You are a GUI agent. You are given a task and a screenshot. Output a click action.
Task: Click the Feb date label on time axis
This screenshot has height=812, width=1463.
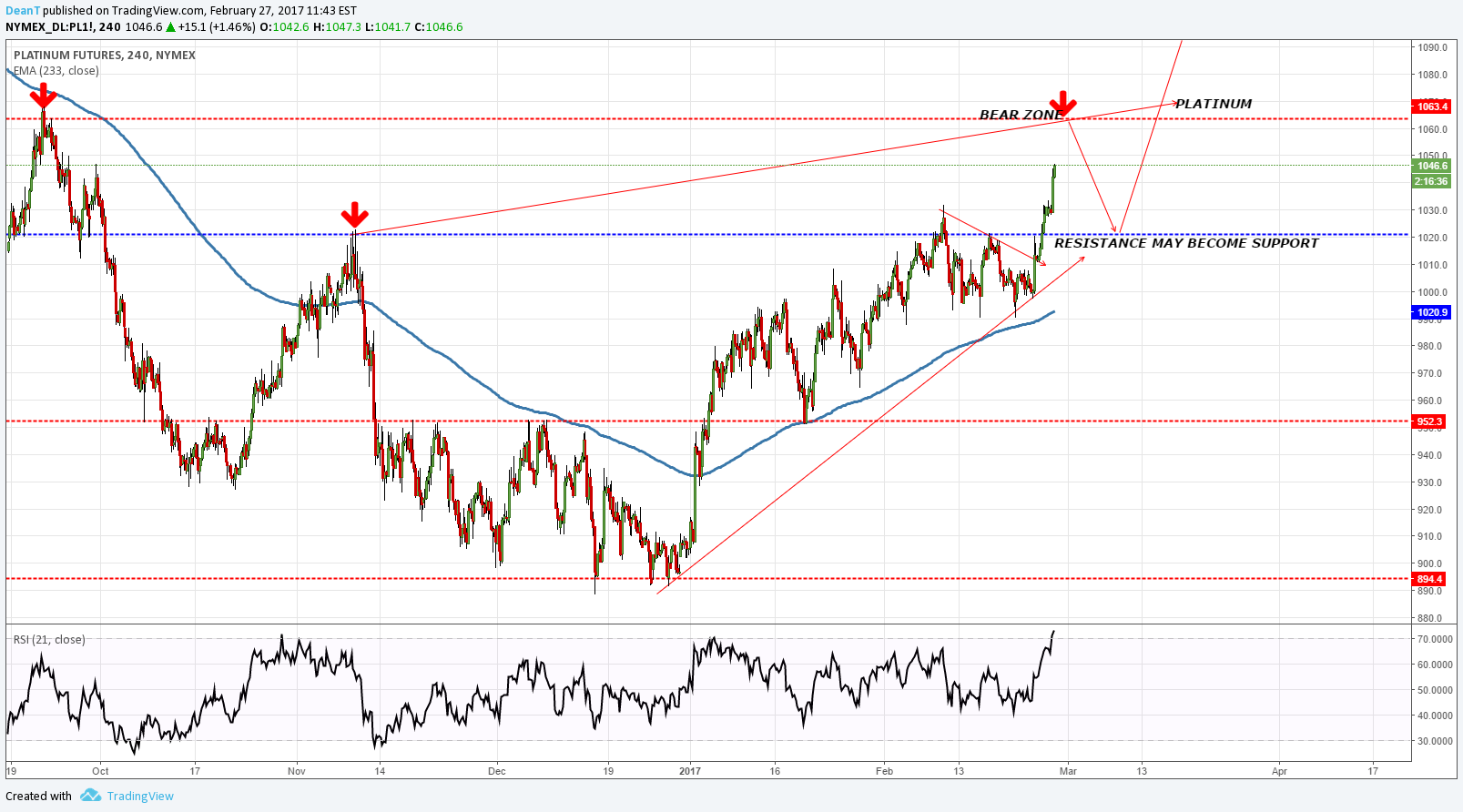tap(884, 771)
